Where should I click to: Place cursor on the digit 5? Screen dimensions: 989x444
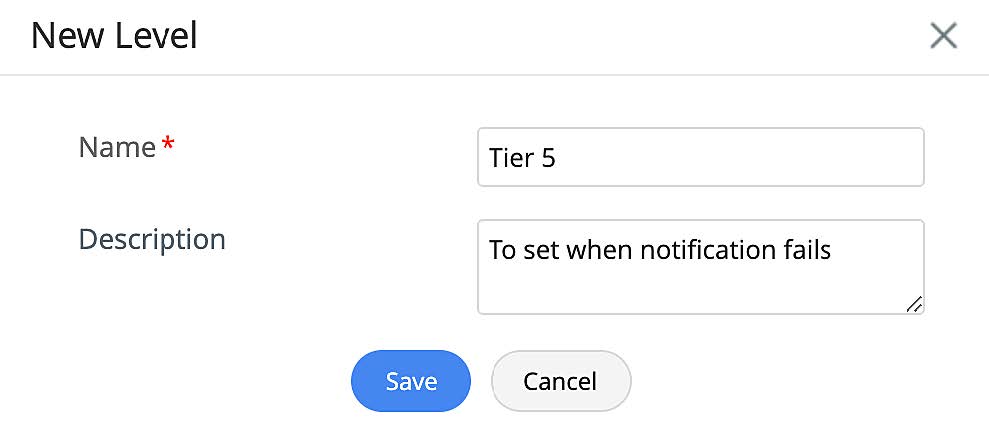[x=548, y=158]
